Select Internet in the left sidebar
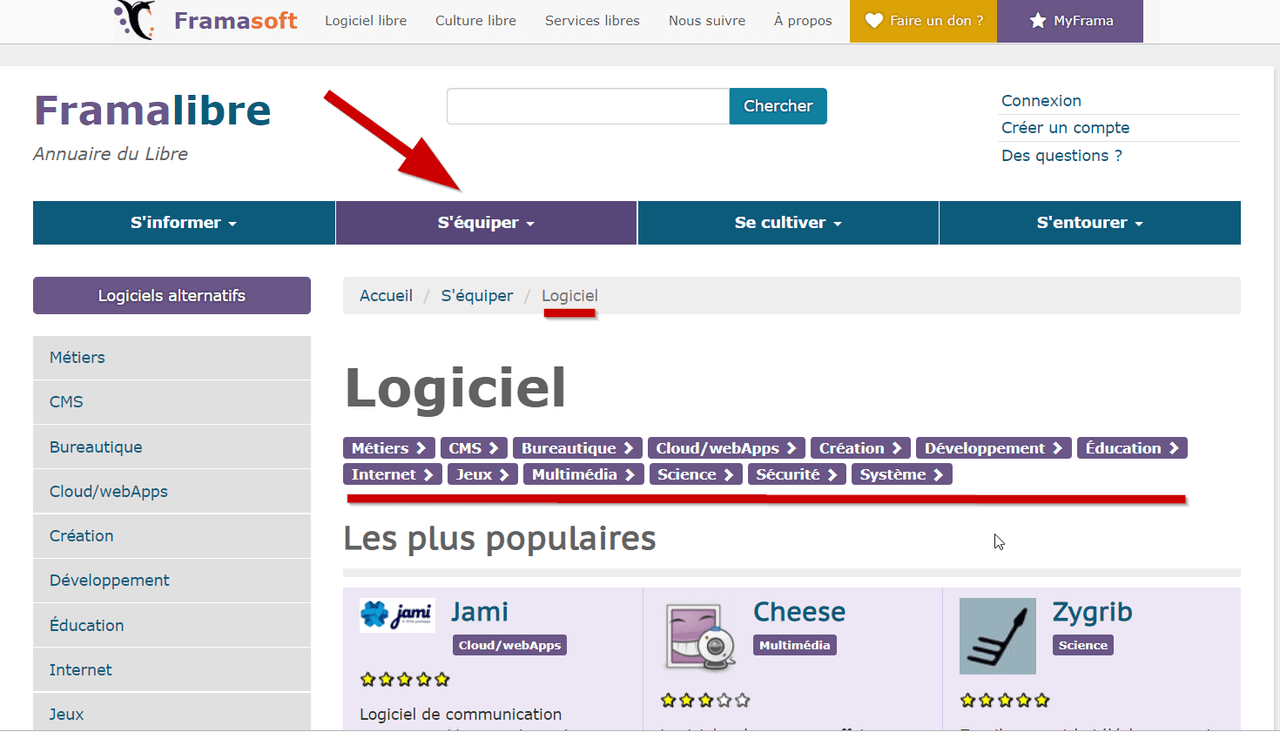This screenshot has height=732, width=1280. tap(172, 670)
